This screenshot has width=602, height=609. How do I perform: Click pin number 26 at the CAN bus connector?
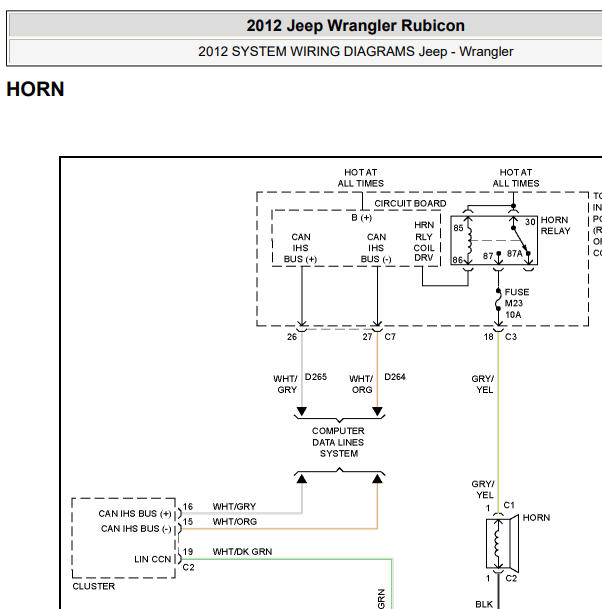click(x=292, y=337)
